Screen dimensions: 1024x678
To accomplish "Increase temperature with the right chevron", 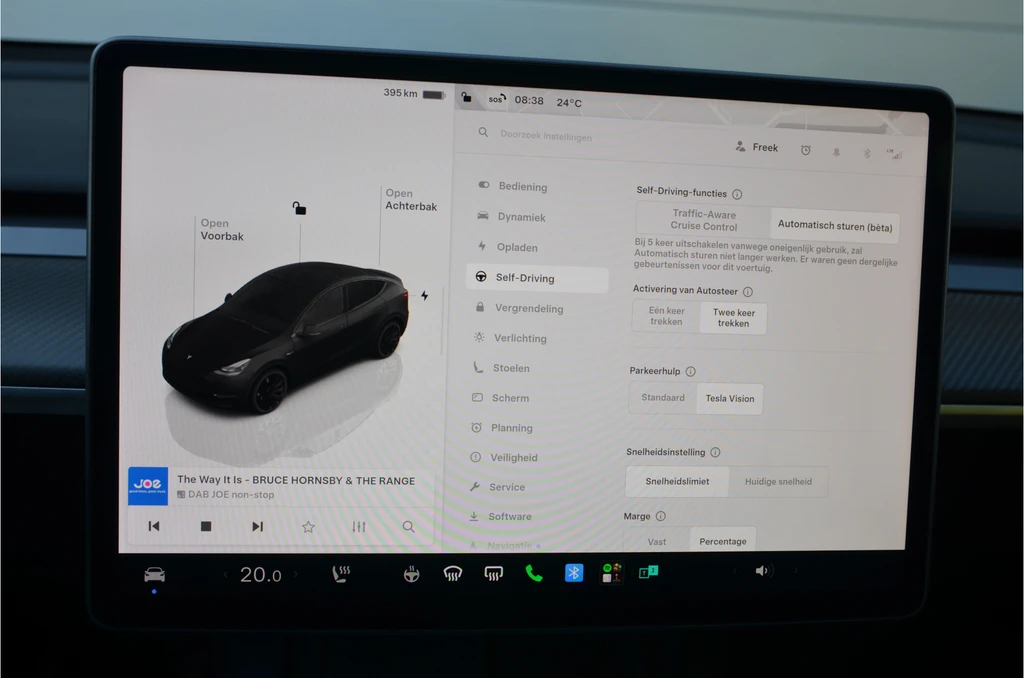I will click(x=296, y=574).
